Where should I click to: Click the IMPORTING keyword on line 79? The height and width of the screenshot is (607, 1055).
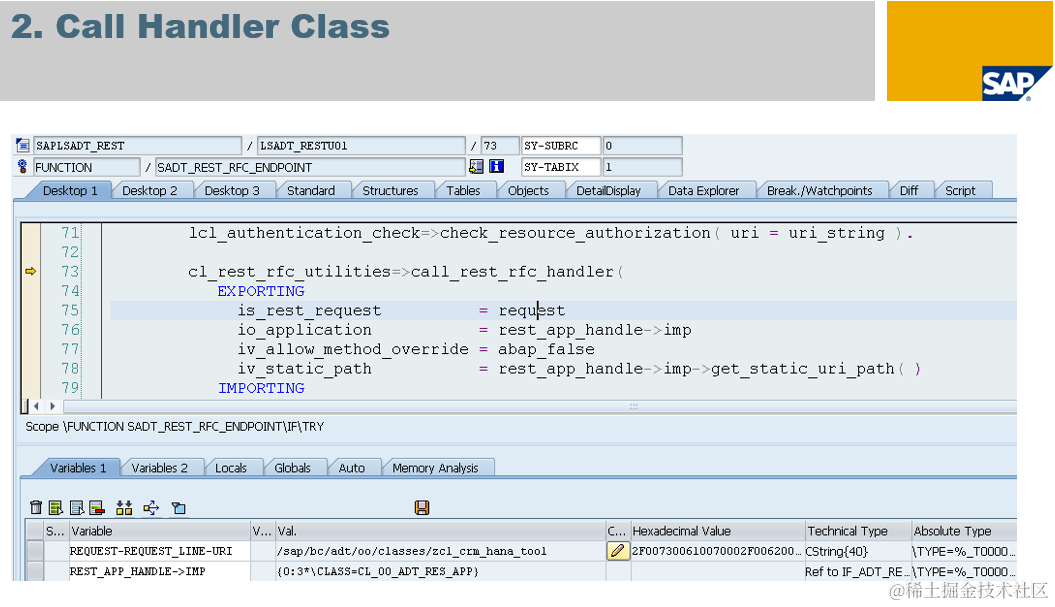(x=261, y=388)
